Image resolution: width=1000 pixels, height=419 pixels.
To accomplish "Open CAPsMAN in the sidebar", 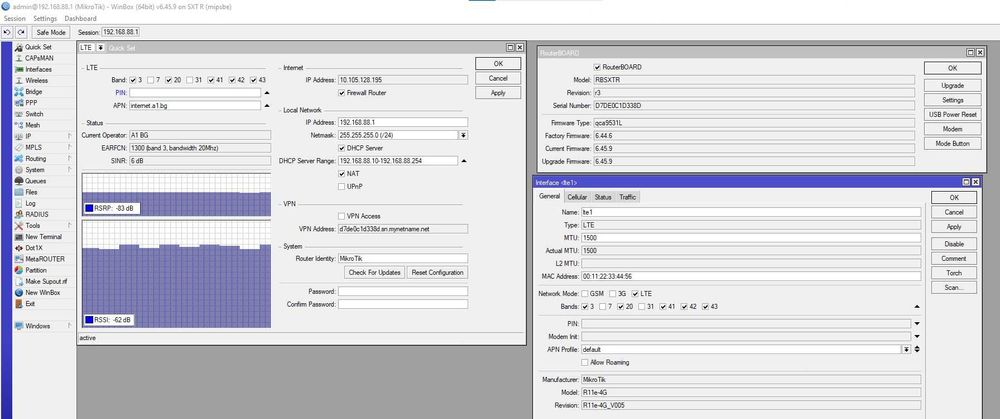I will tap(38, 58).
